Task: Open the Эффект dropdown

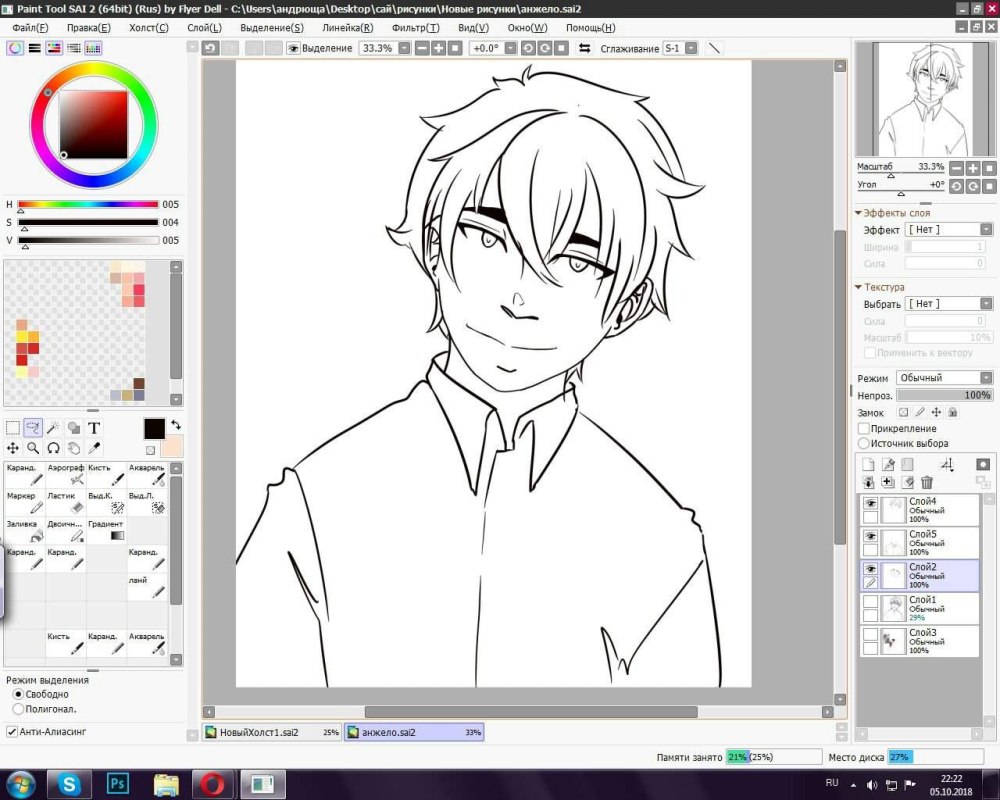Action: click(948, 230)
